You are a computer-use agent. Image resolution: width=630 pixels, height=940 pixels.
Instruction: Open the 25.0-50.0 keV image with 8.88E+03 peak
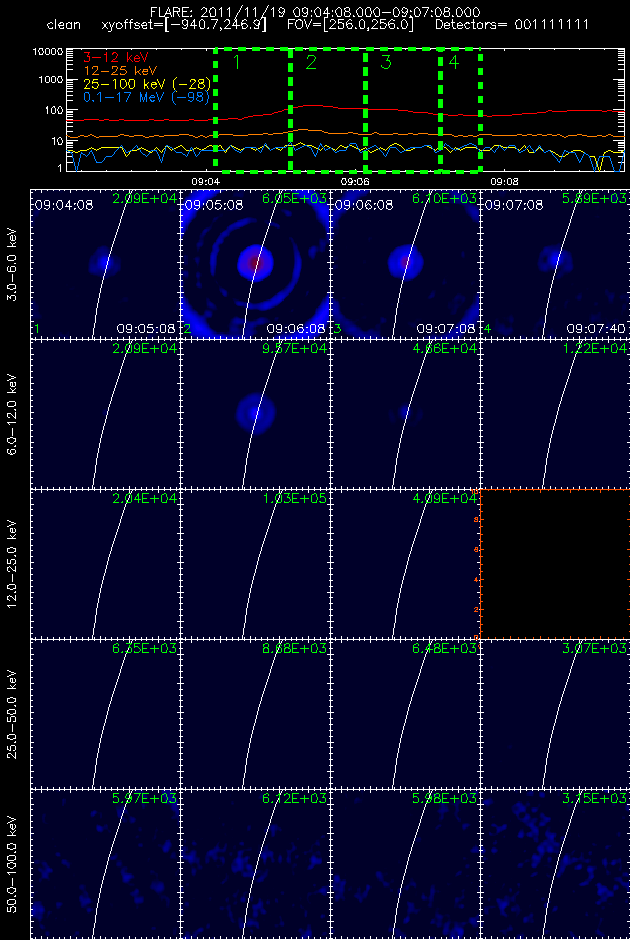(x=255, y=713)
